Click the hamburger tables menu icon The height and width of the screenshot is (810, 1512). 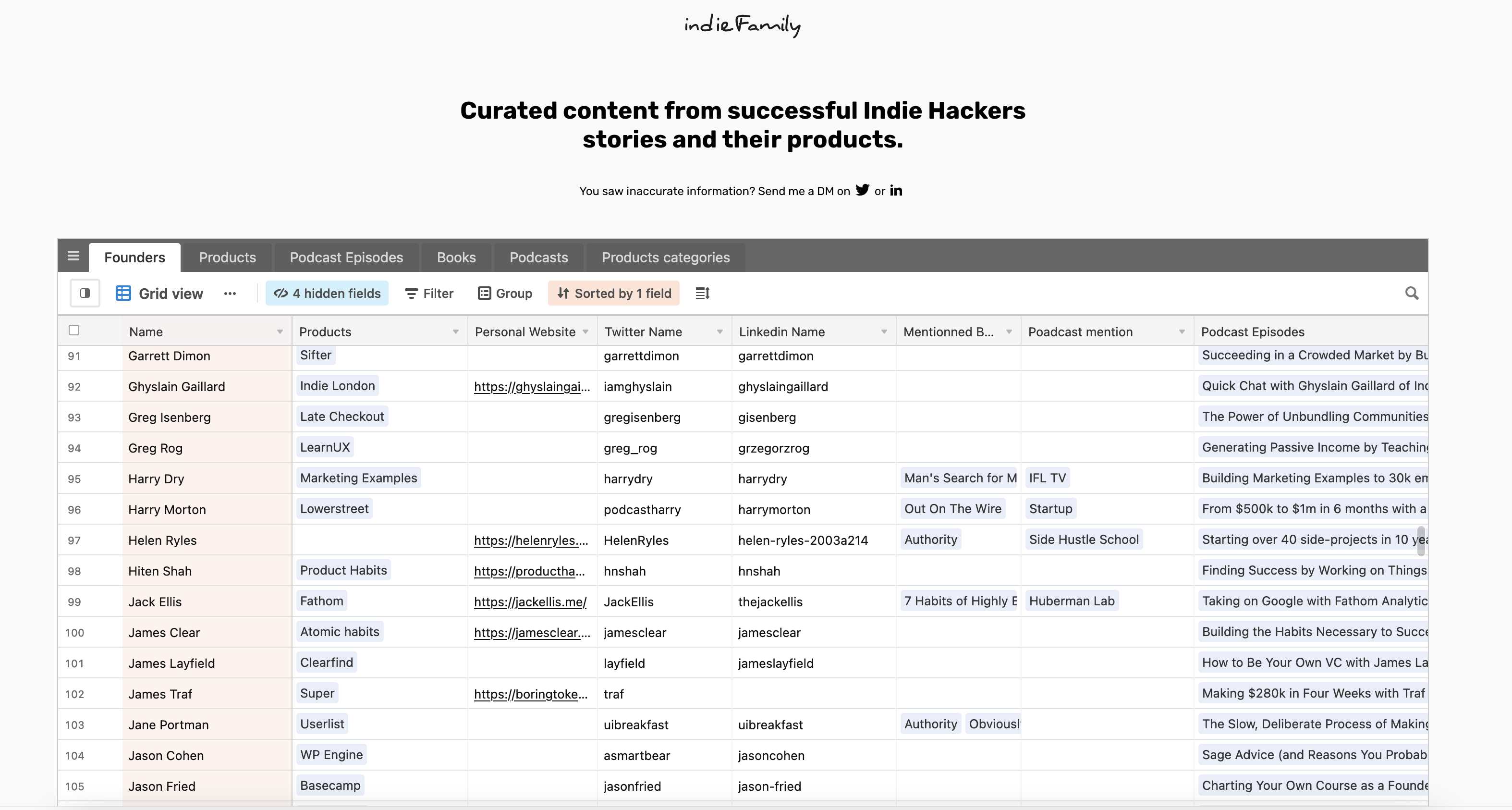point(73,256)
